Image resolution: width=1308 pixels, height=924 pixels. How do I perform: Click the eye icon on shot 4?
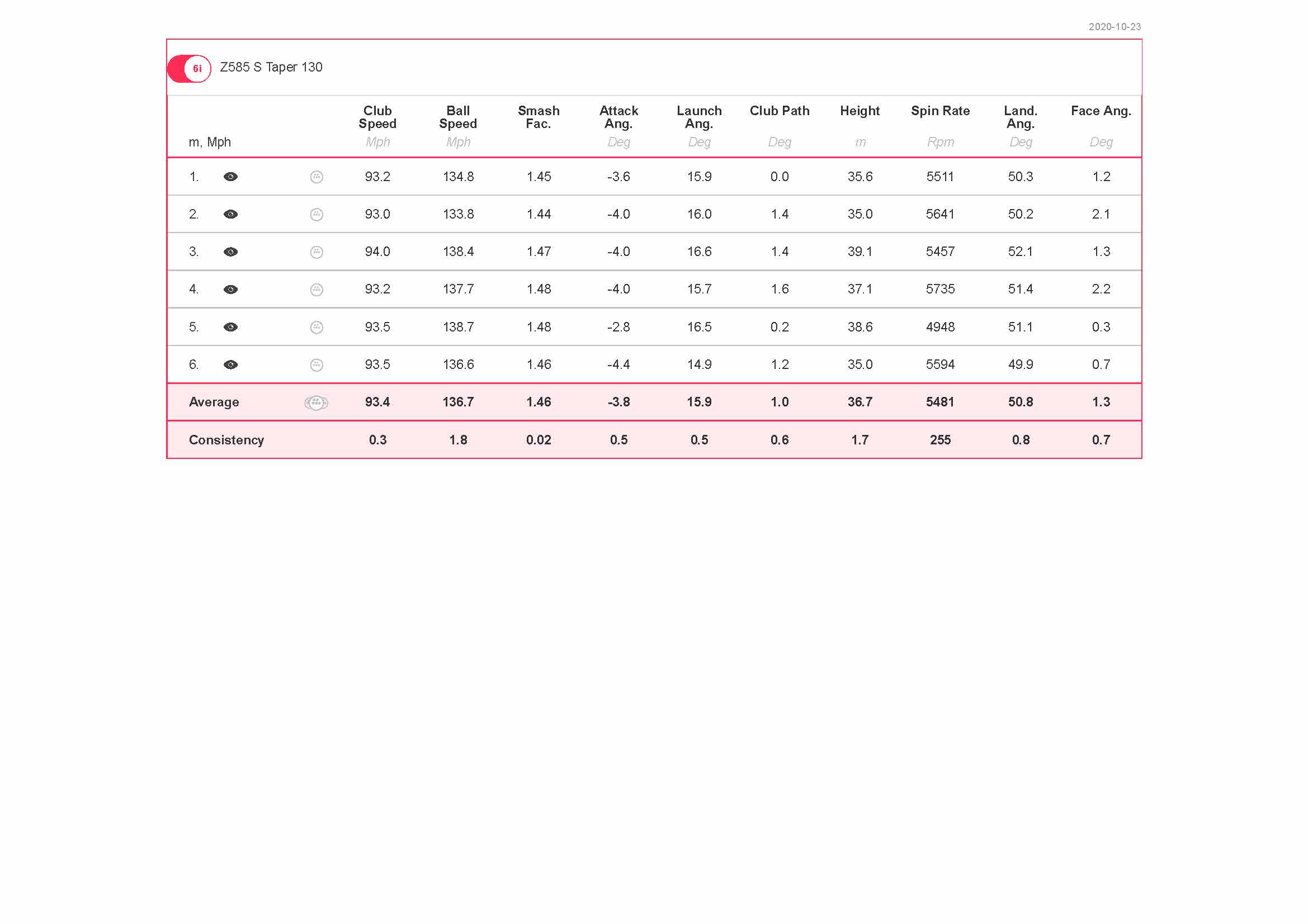(230, 289)
